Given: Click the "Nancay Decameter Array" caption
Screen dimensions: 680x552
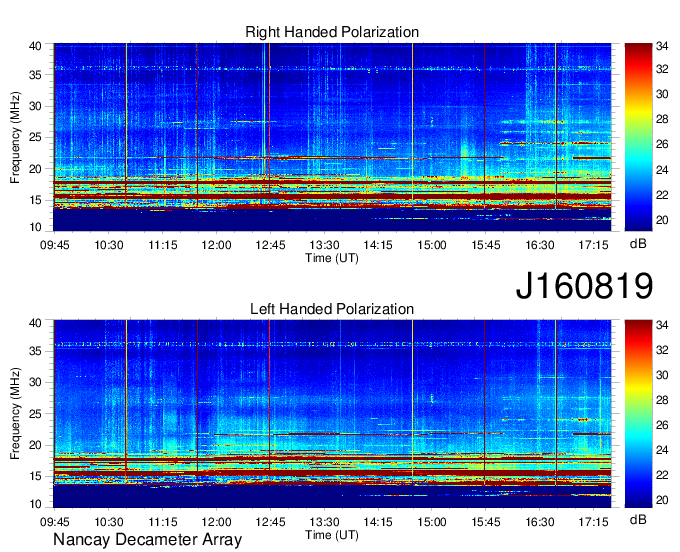Looking at the screenshot, I should [147, 540].
